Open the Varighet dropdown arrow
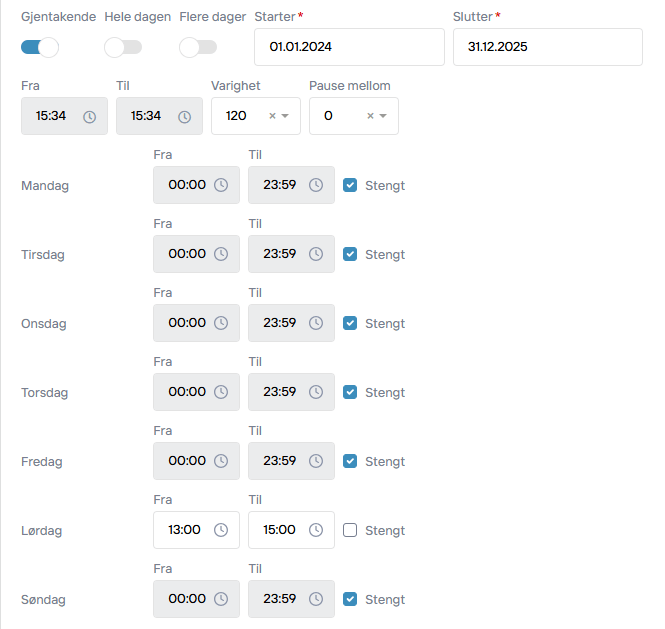The width and height of the screenshot is (665, 629). point(286,116)
